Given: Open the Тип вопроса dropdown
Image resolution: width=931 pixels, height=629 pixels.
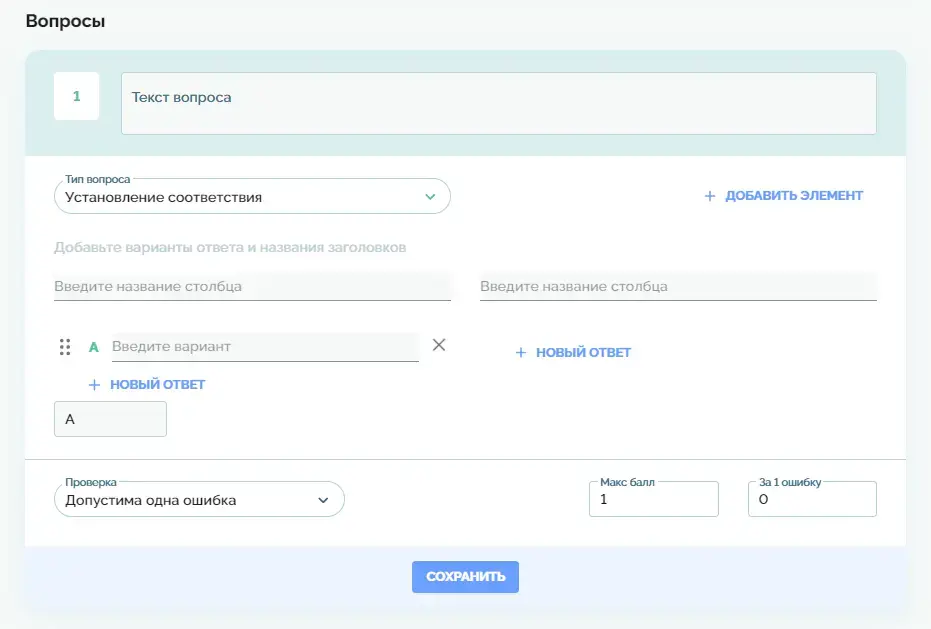Looking at the screenshot, I should pyautogui.click(x=252, y=197).
